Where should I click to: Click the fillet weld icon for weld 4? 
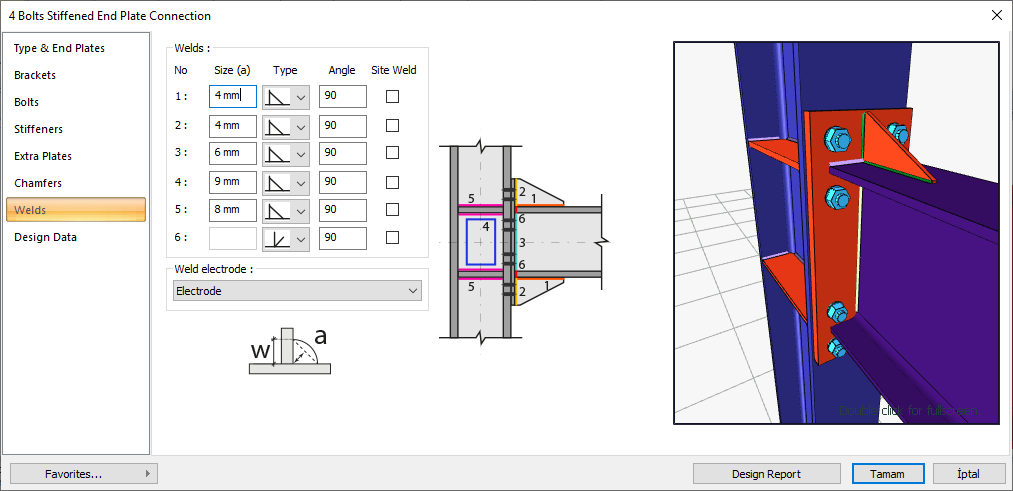pos(277,183)
